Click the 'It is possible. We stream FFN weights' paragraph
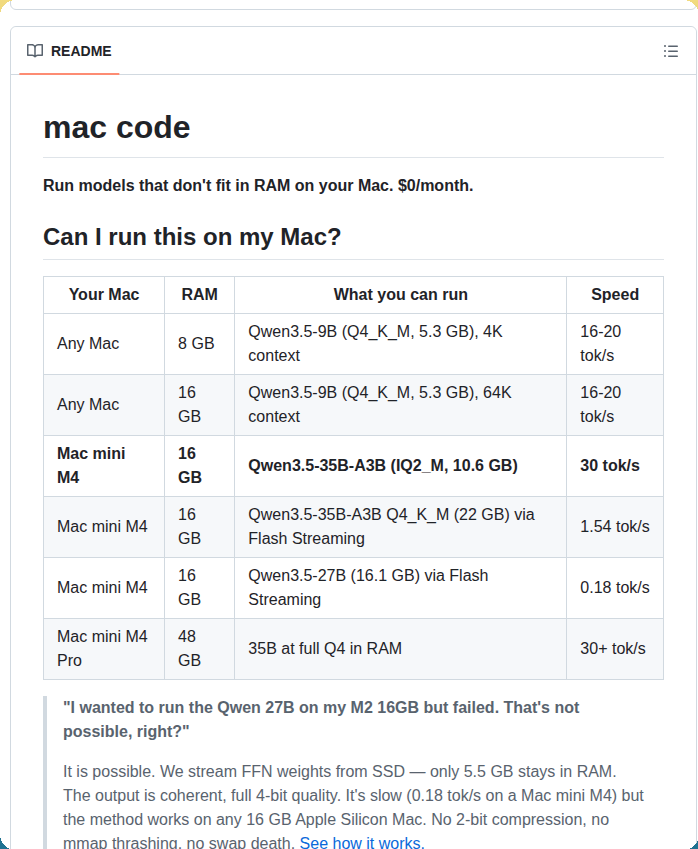This screenshot has width=698, height=849. [353, 807]
